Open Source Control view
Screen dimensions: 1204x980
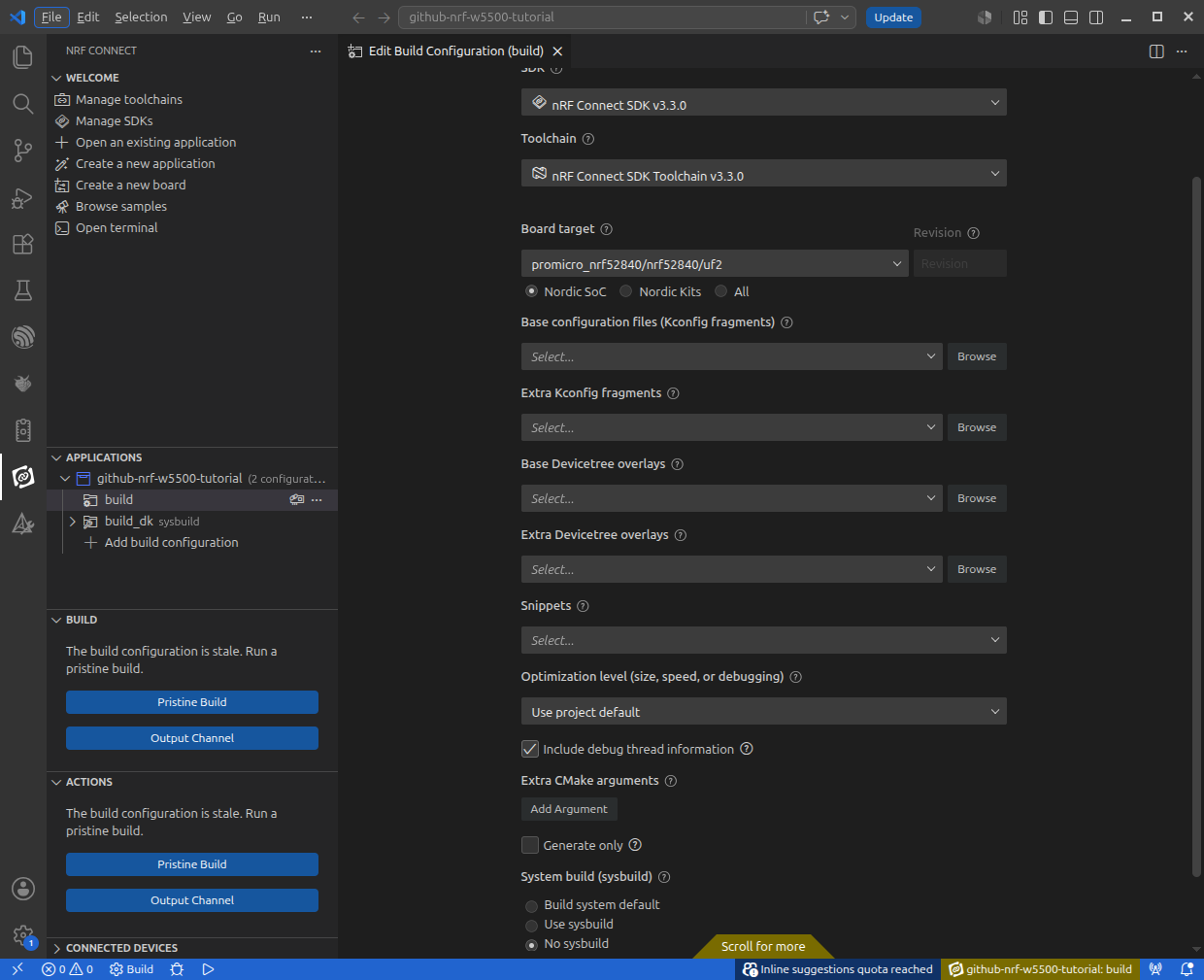point(23,151)
